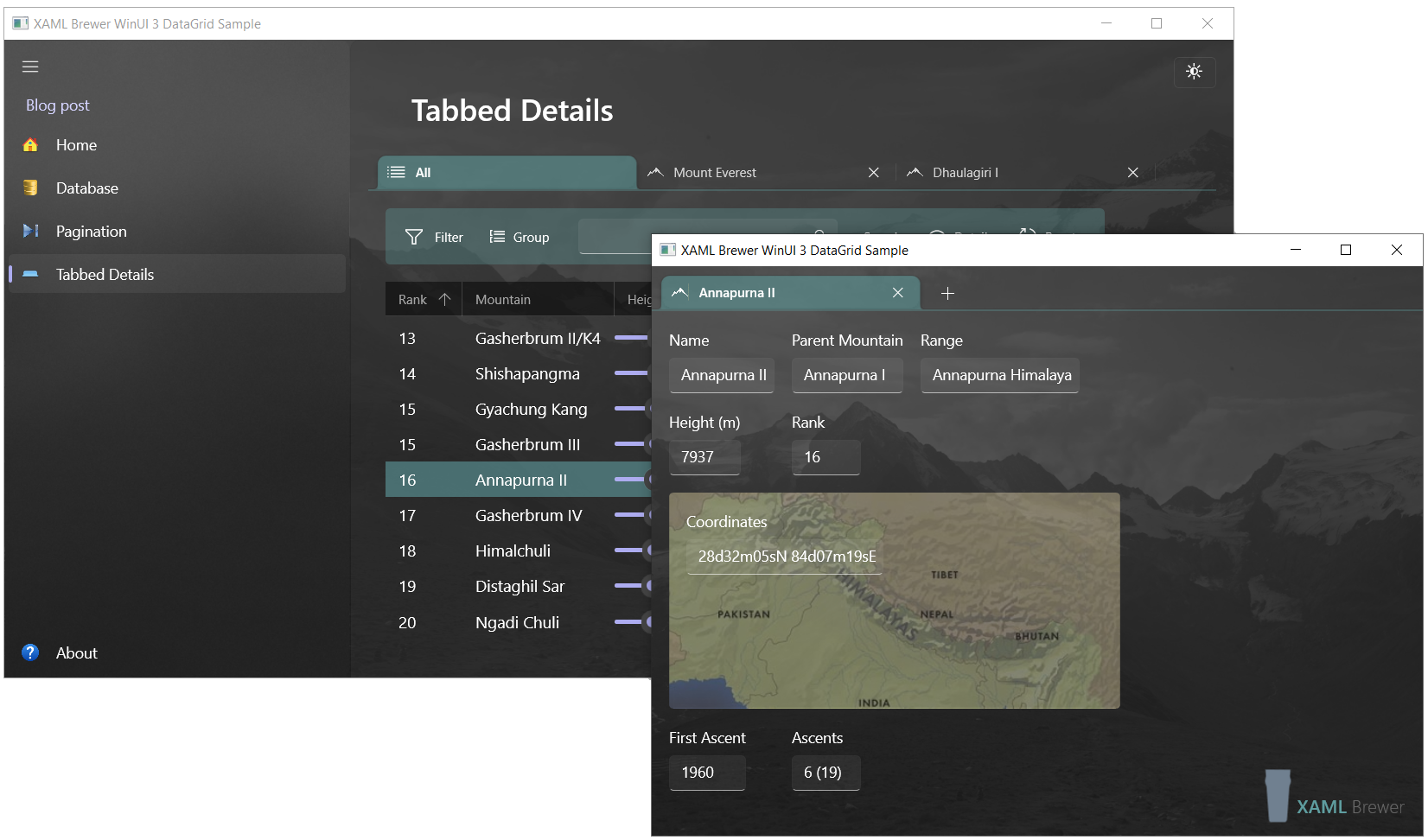Open the navigation pane hamburger menu
1428x840 pixels.
coord(30,66)
